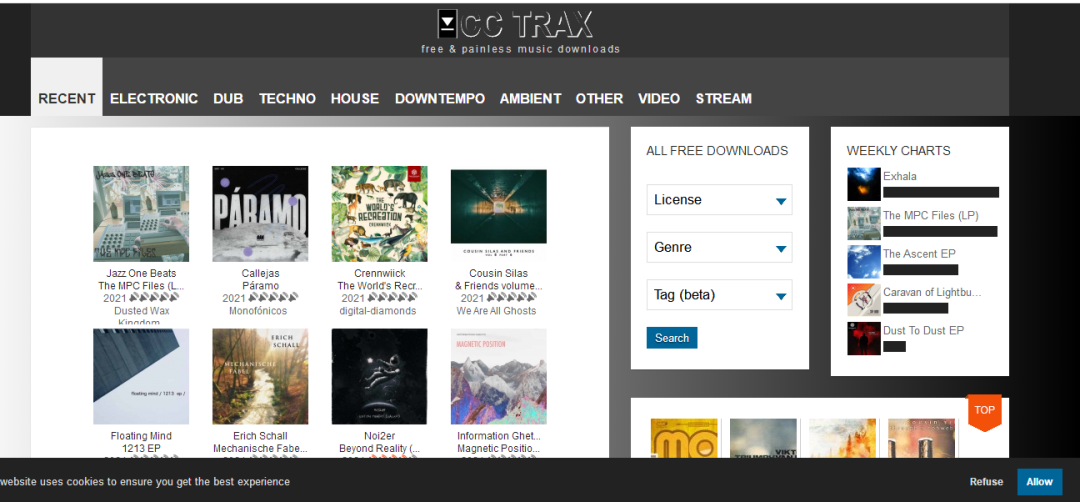
Task: Expand the Tag (beta) dropdown
Action: click(719, 295)
